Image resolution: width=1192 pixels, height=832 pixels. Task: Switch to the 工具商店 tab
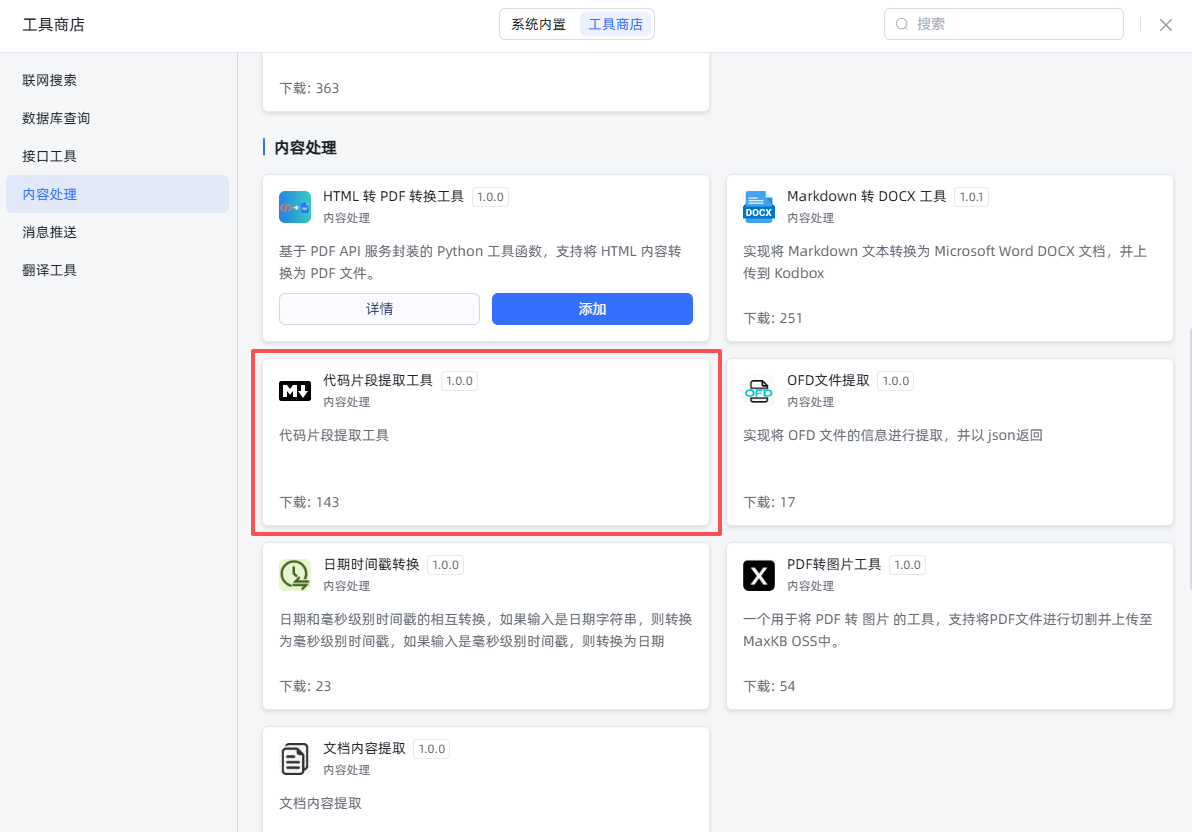615,24
